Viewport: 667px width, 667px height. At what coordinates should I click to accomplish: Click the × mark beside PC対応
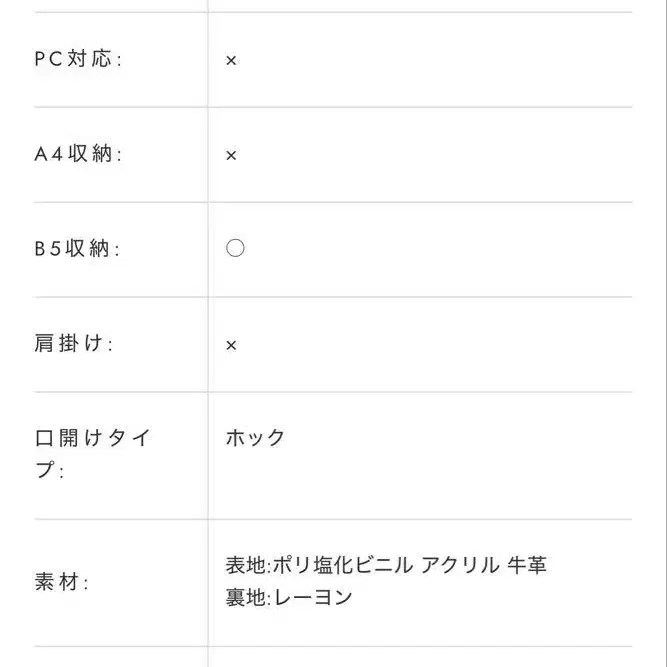coord(231,60)
